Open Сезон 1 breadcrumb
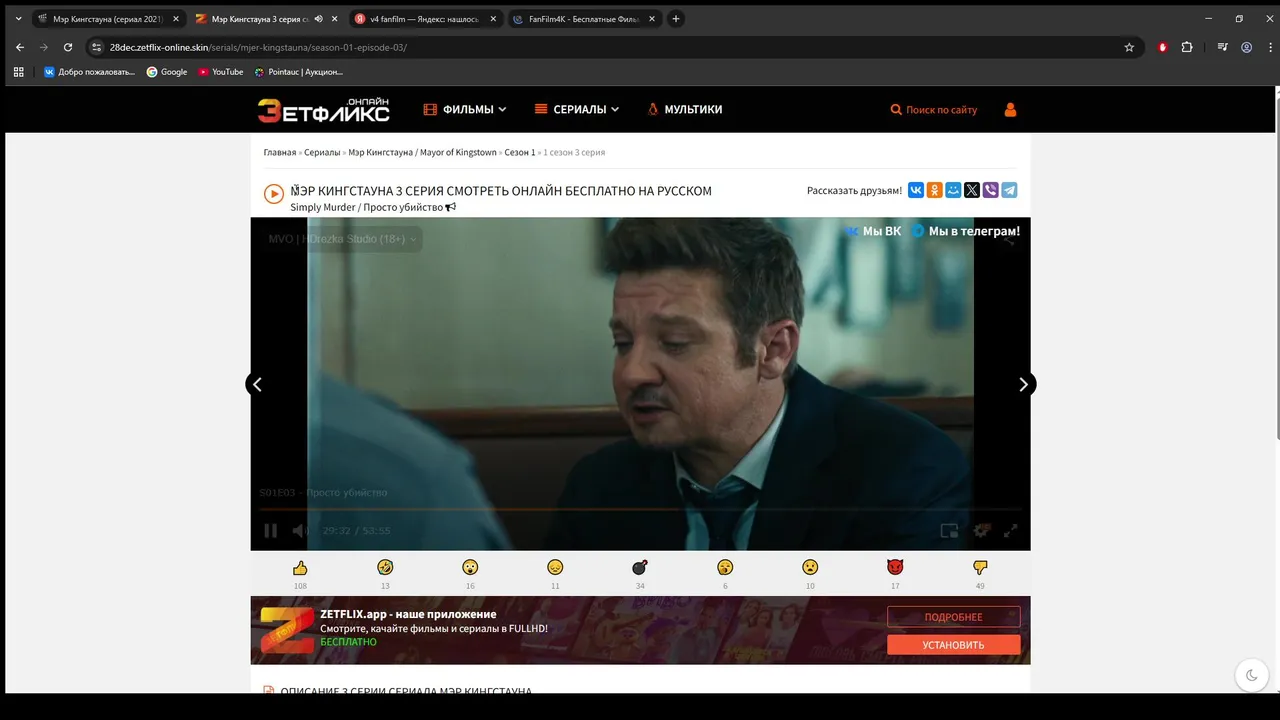1280x720 pixels. point(520,152)
